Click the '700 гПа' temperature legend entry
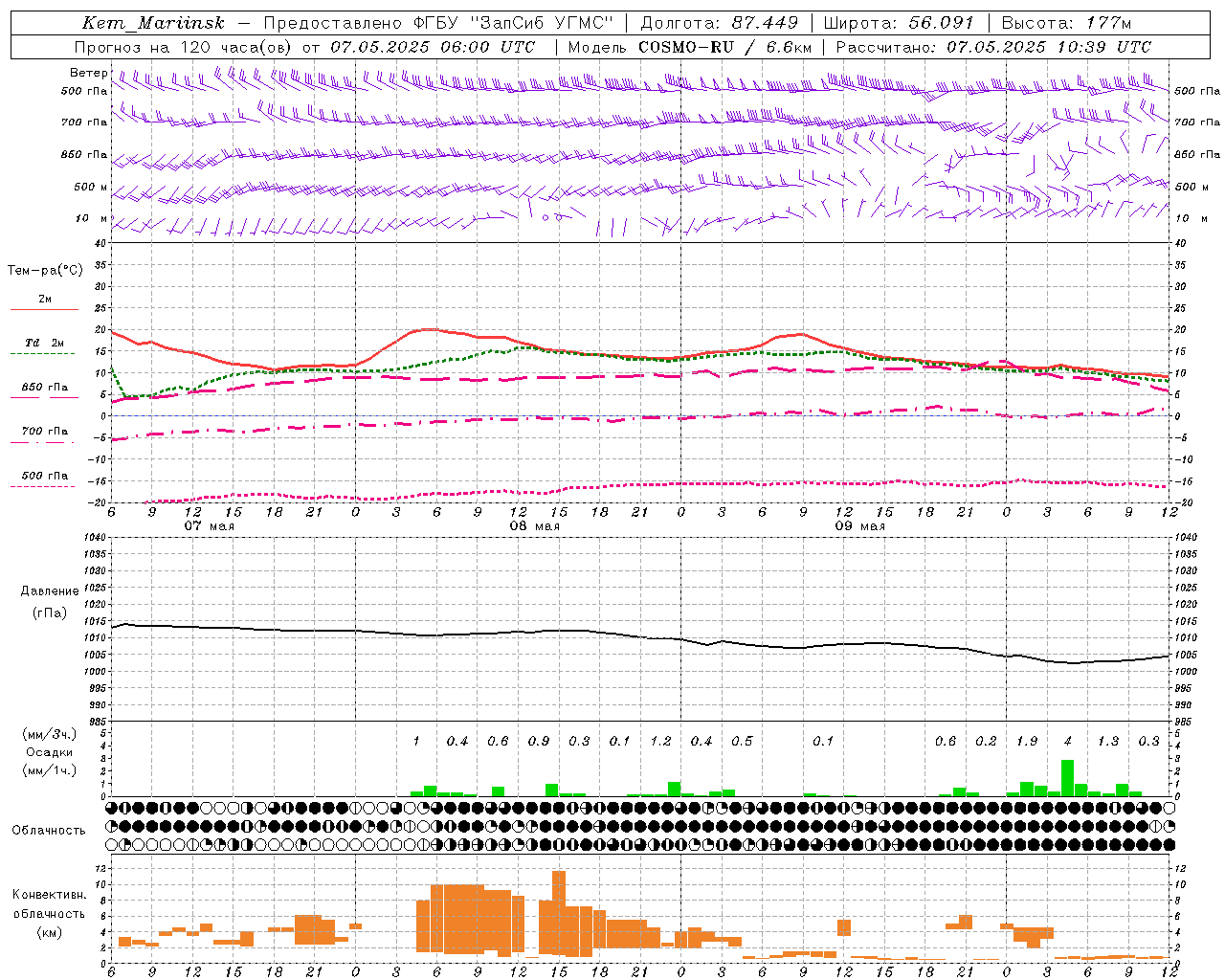The height and width of the screenshot is (980, 1225). 44,431
